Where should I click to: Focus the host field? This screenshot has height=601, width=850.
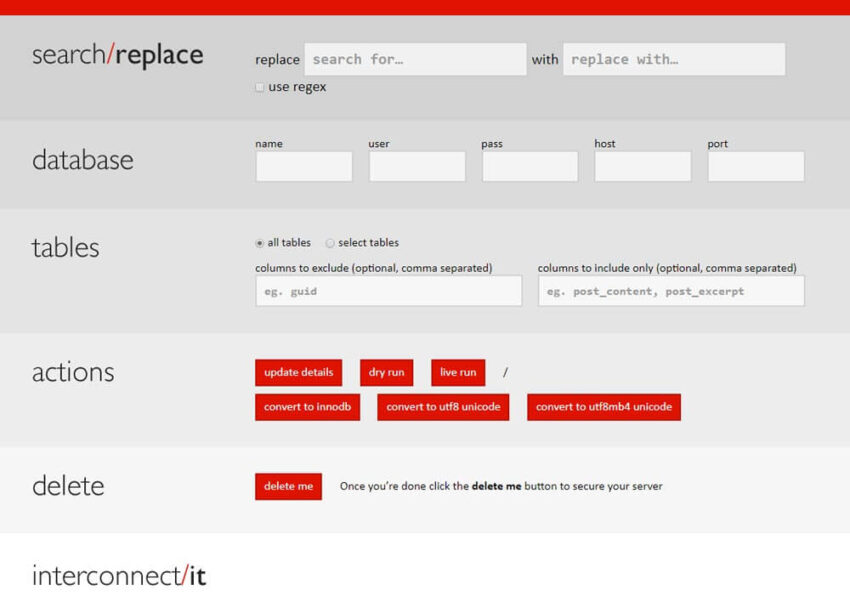642,166
